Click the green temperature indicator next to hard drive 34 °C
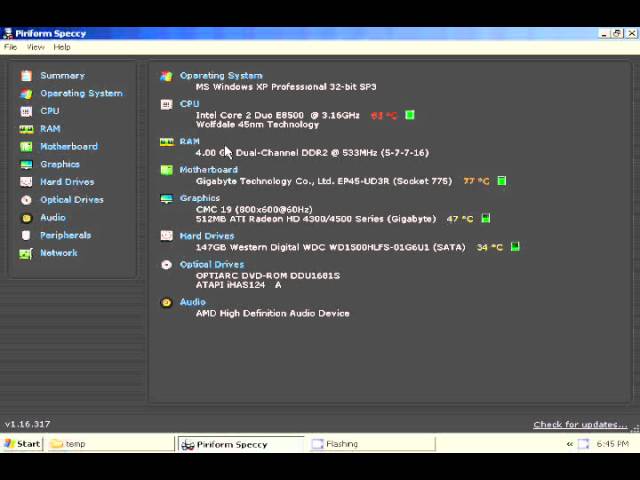 515,247
